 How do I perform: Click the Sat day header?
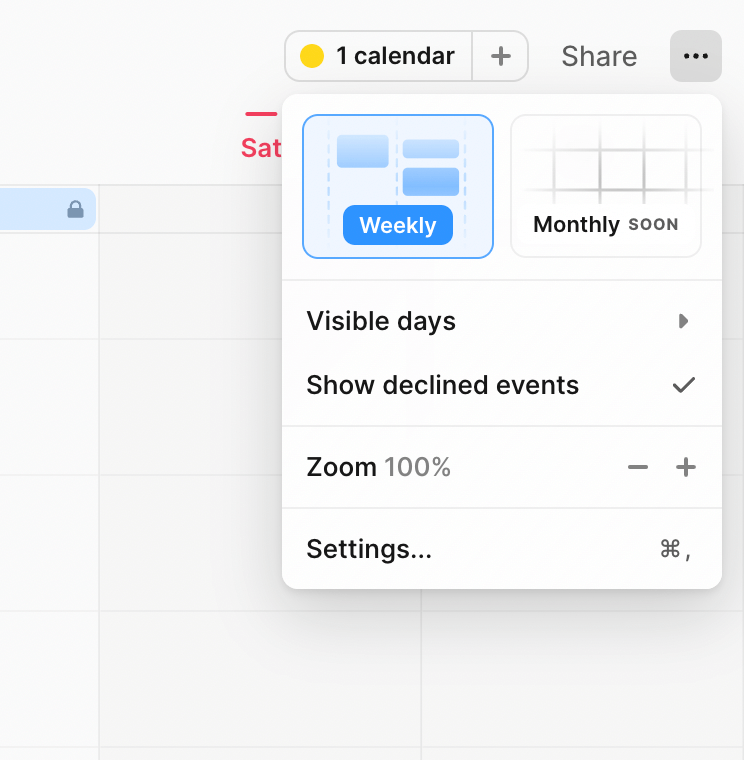pyautogui.click(x=260, y=147)
